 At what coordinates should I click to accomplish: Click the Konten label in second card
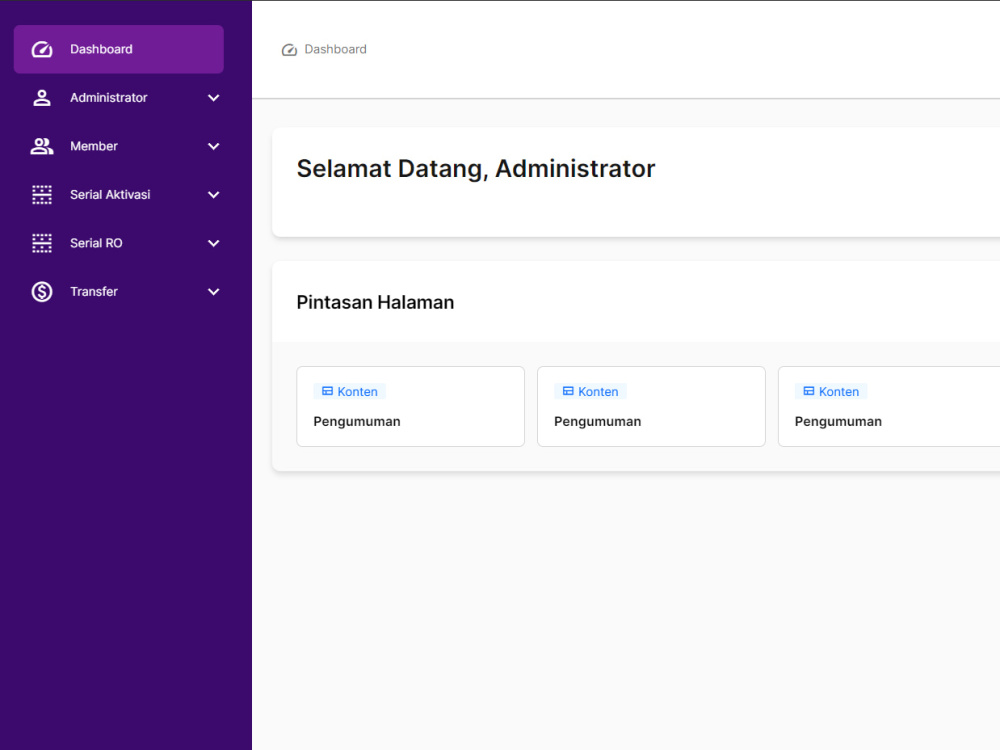click(598, 392)
